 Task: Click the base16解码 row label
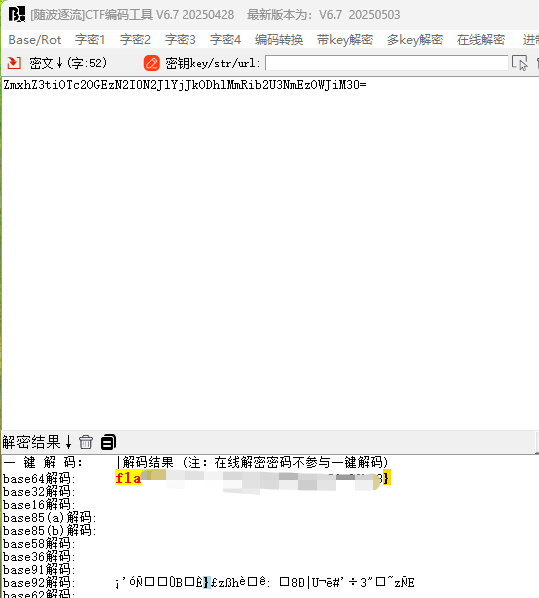click(39, 505)
